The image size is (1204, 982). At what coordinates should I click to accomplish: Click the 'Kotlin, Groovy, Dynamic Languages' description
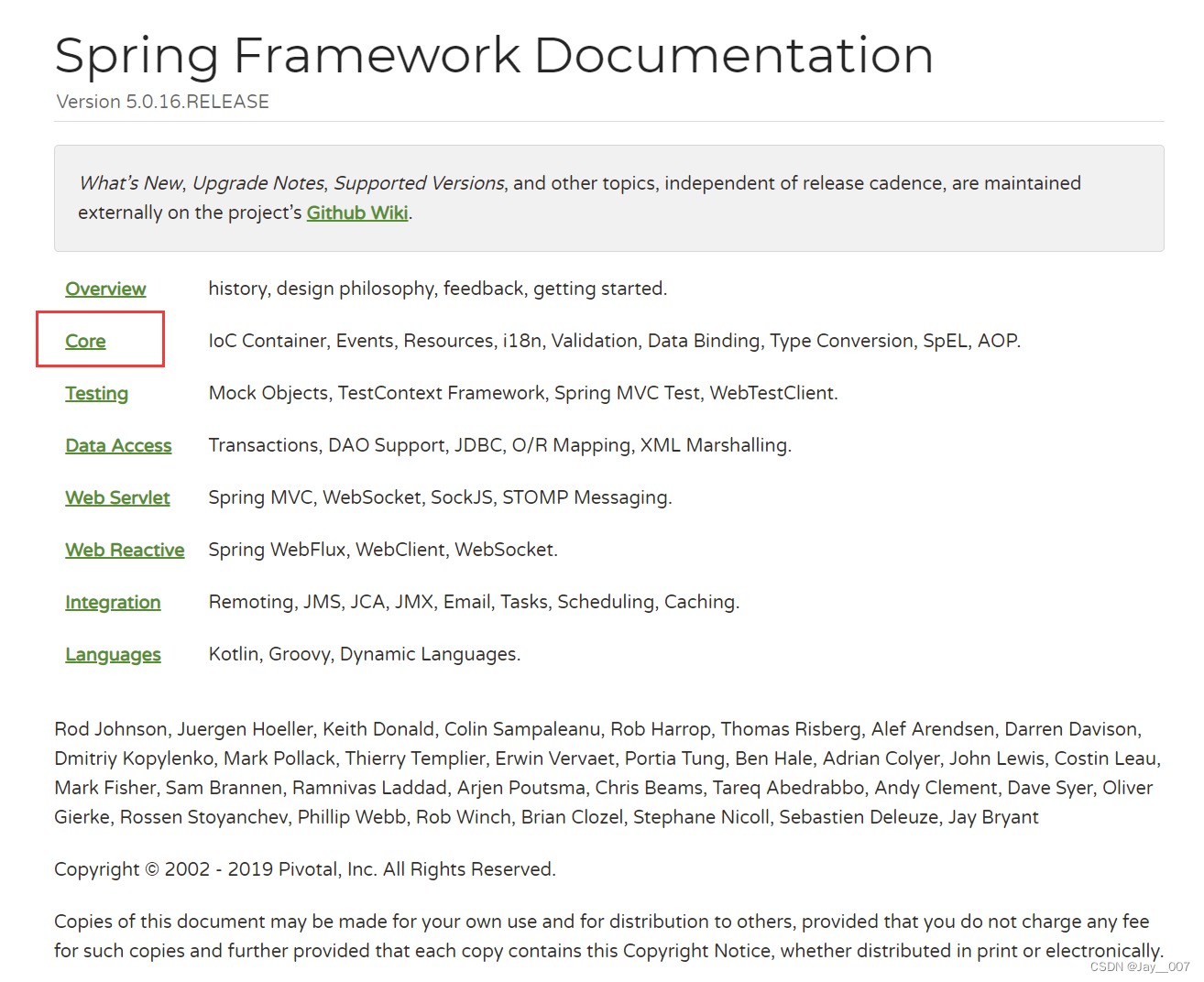tap(365, 654)
